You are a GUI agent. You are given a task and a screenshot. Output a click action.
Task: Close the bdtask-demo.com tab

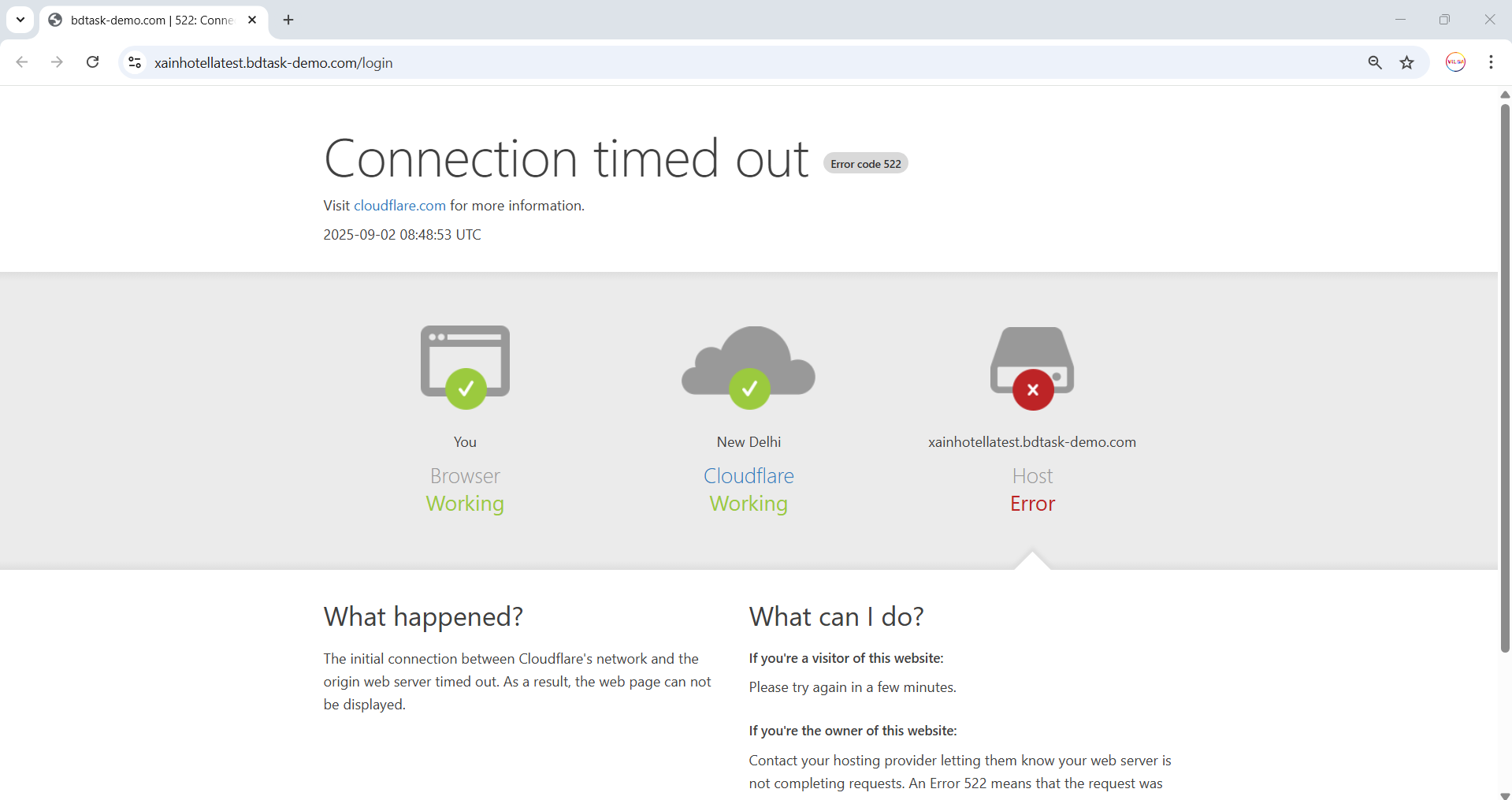pyautogui.click(x=252, y=20)
